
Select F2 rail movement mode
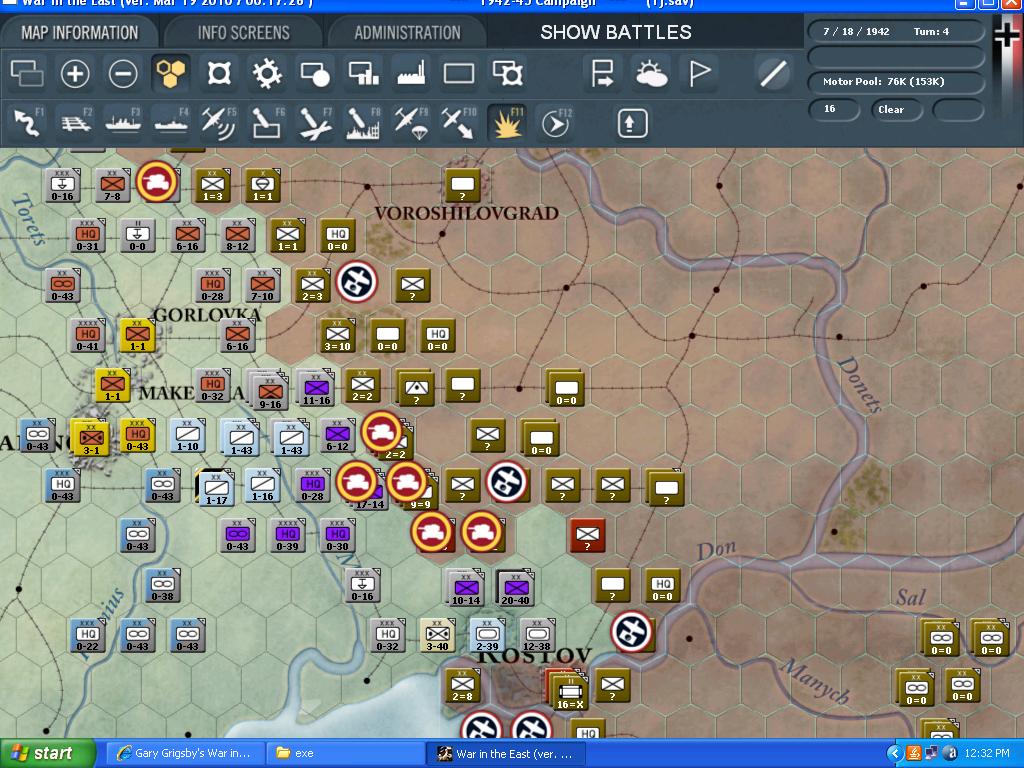coord(76,122)
